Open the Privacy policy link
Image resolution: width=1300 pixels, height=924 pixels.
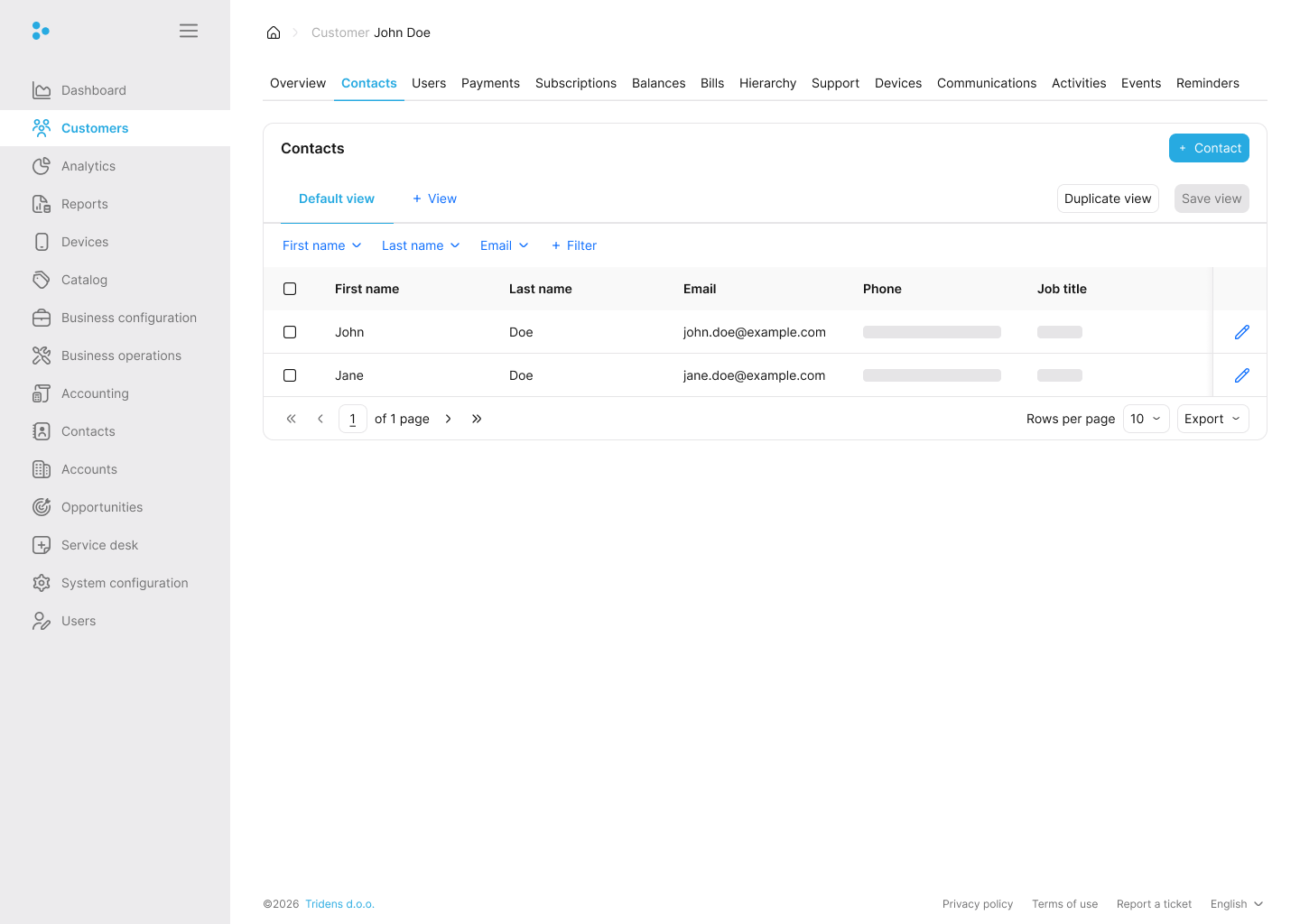click(978, 903)
